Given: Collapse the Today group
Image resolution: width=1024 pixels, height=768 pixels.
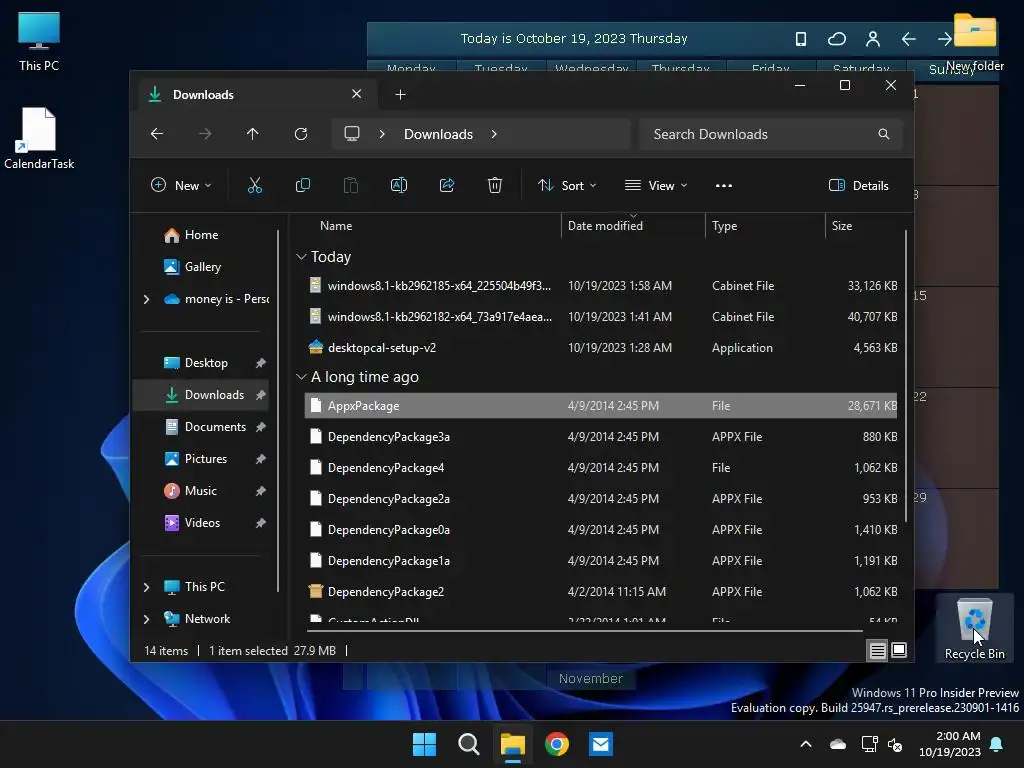Looking at the screenshot, I should tap(301, 257).
